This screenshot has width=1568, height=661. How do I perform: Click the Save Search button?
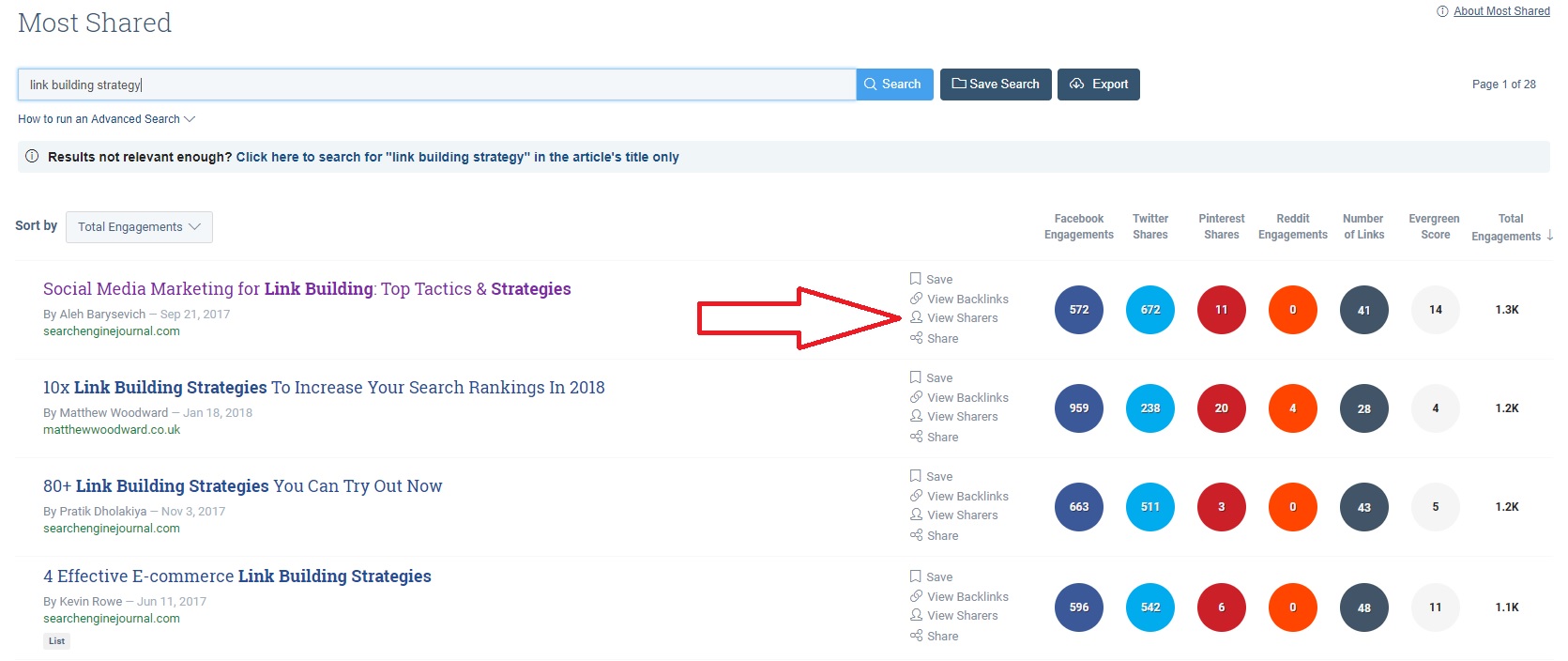click(x=996, y=85)
